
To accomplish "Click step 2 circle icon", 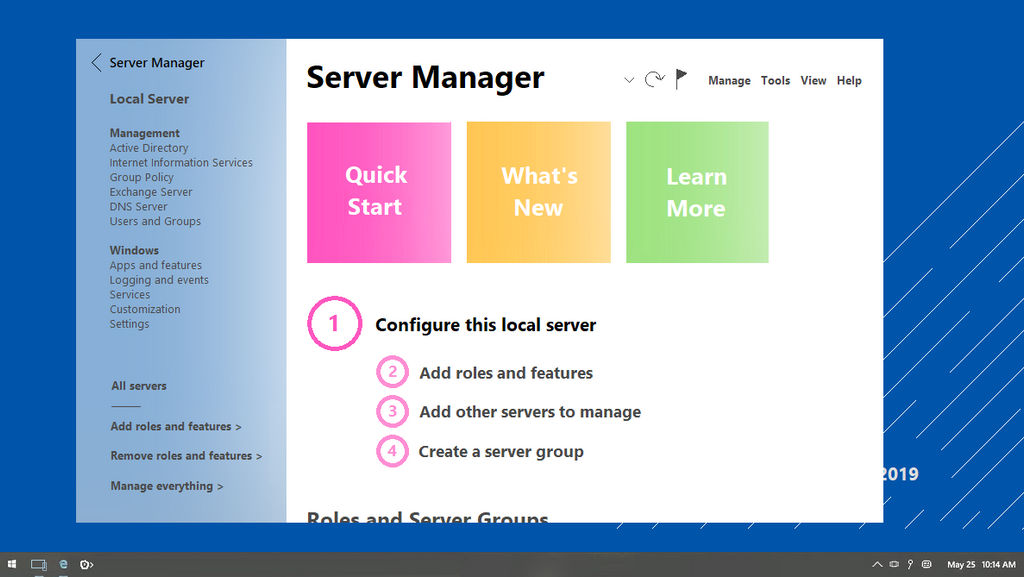I will coord(392,372).
